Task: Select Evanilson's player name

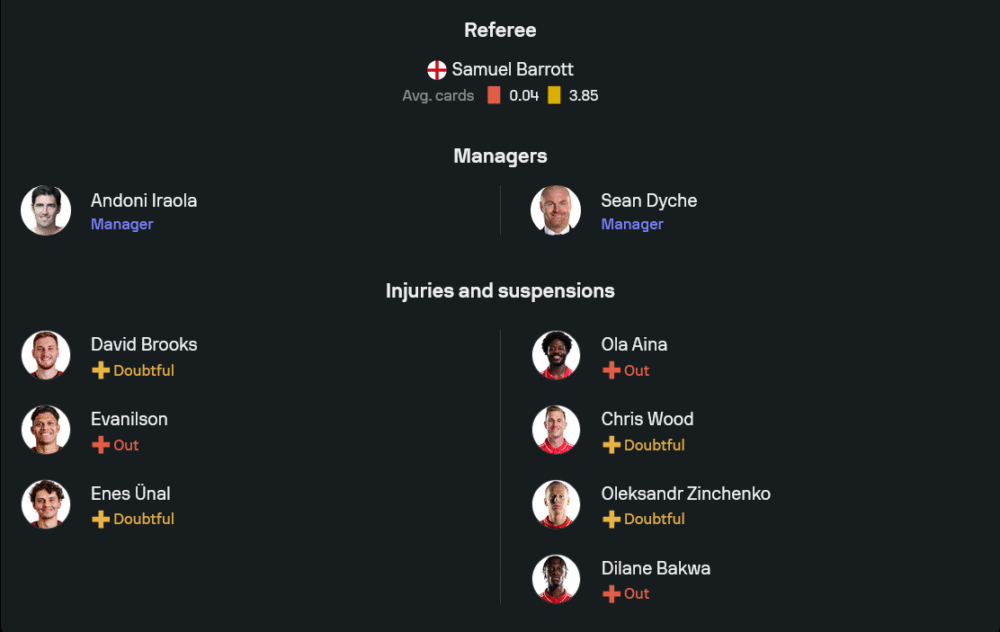Action: 129,419
